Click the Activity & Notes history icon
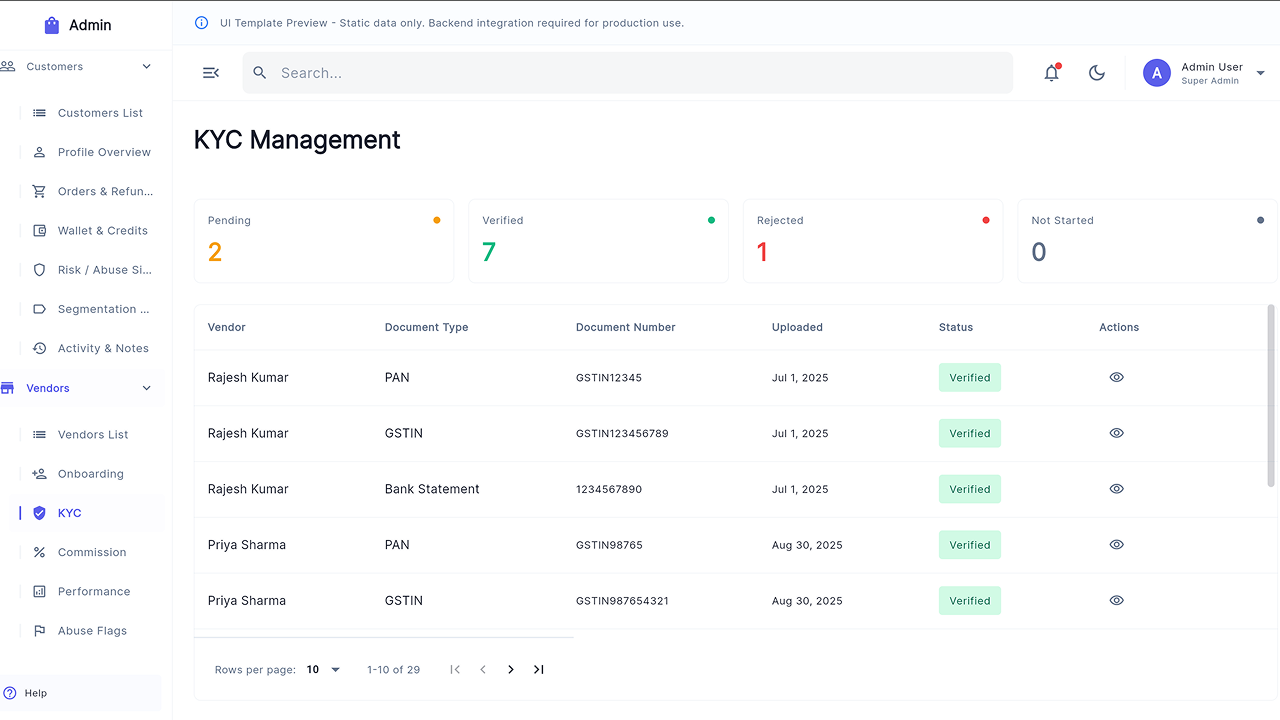 pos(40,348)
